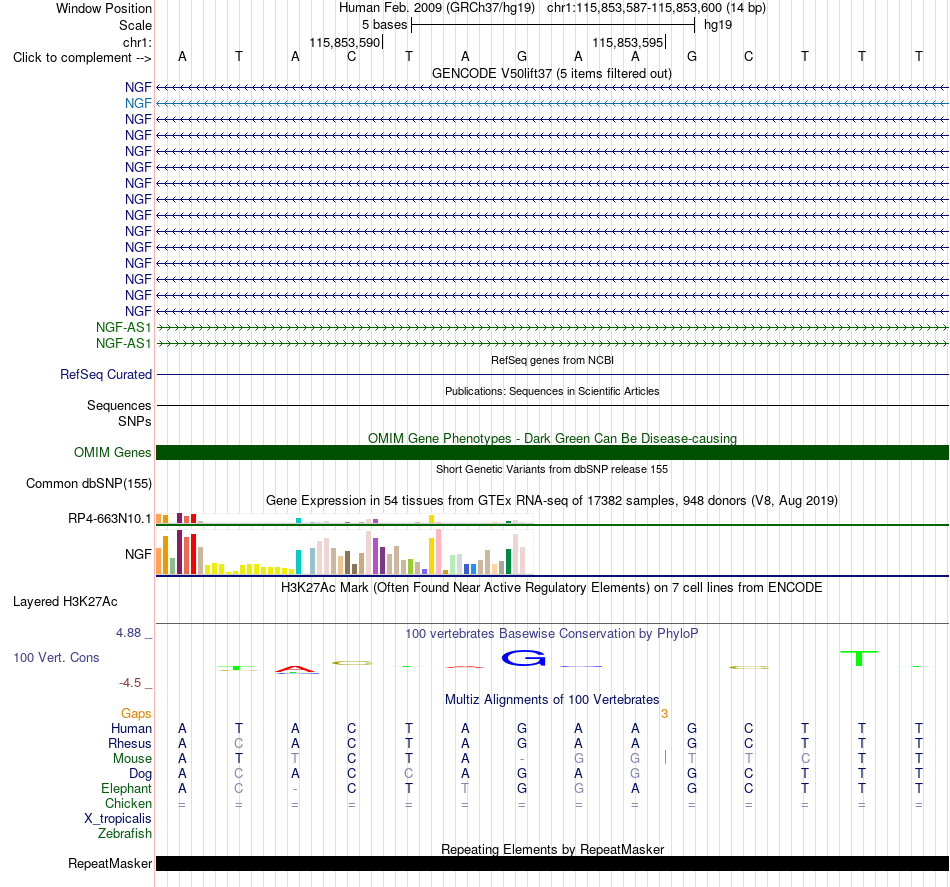Open the RefSeq Curated track label

click(106, 374)
